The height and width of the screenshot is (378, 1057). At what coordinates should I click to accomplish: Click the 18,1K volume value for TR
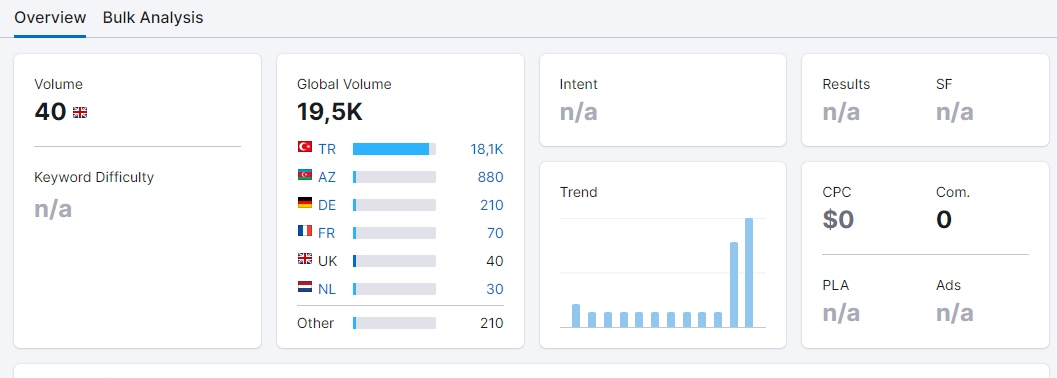(x=487, y=150)
